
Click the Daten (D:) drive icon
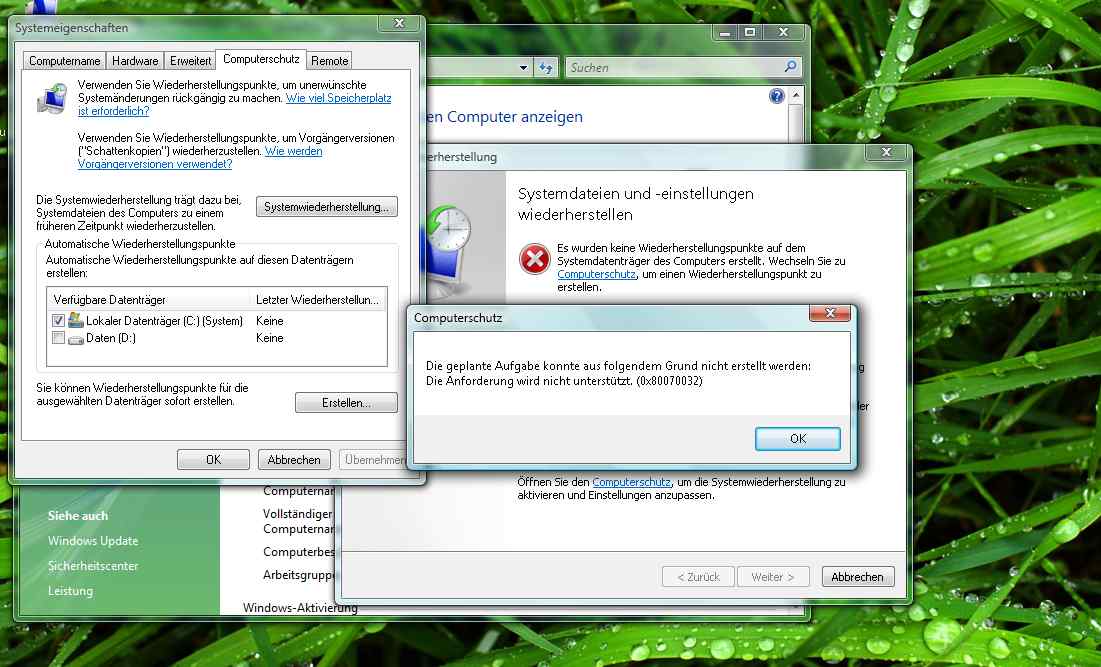click(x=75, y=338)
